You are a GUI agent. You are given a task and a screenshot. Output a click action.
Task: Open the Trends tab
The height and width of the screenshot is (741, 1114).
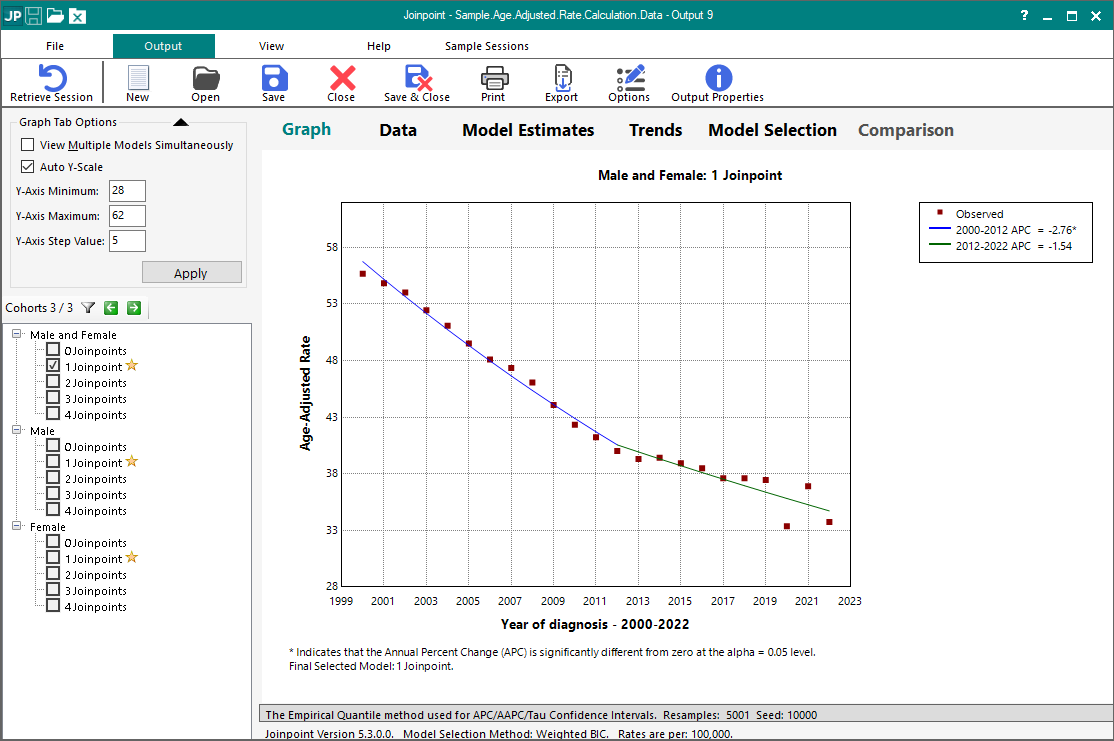(655, 130)
